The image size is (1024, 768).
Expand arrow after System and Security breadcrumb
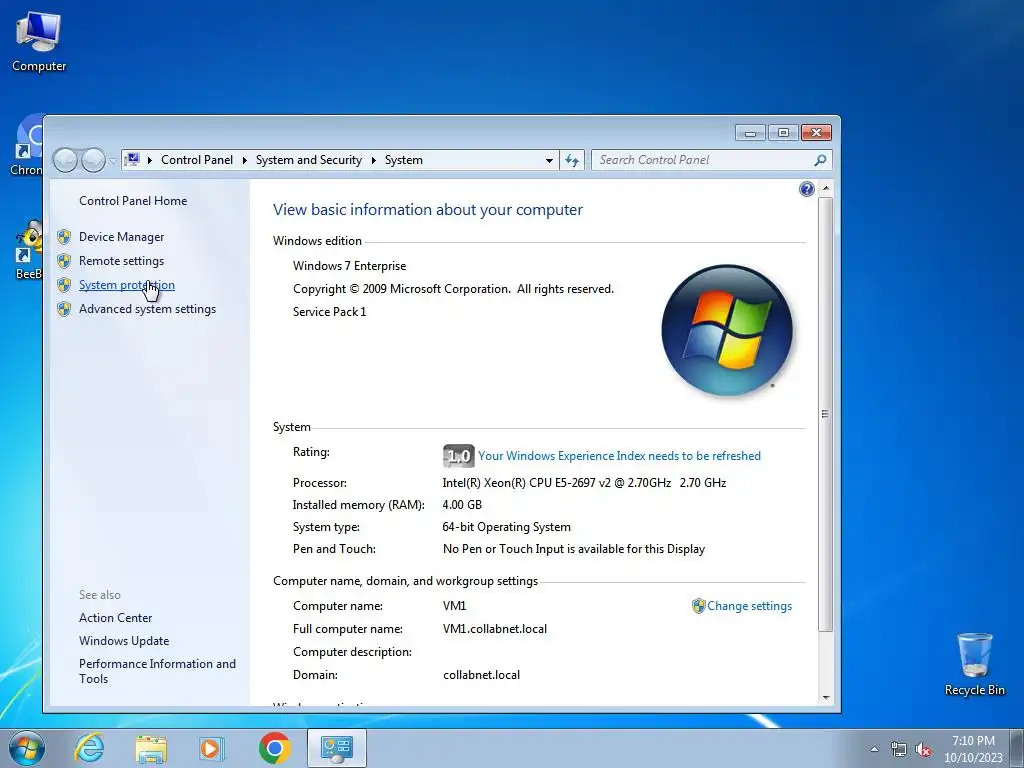point(374,161)
